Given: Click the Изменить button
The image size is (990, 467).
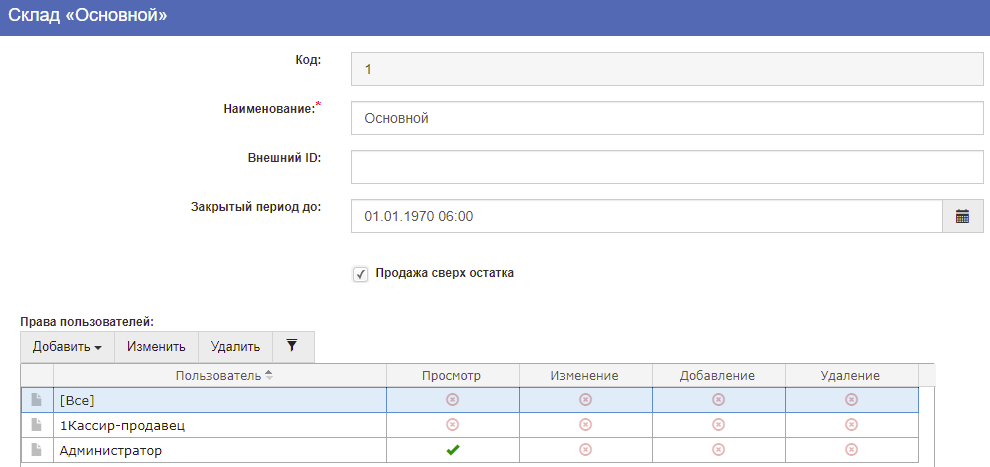Looking at the screenshot, I should click(x=156, y=347).
